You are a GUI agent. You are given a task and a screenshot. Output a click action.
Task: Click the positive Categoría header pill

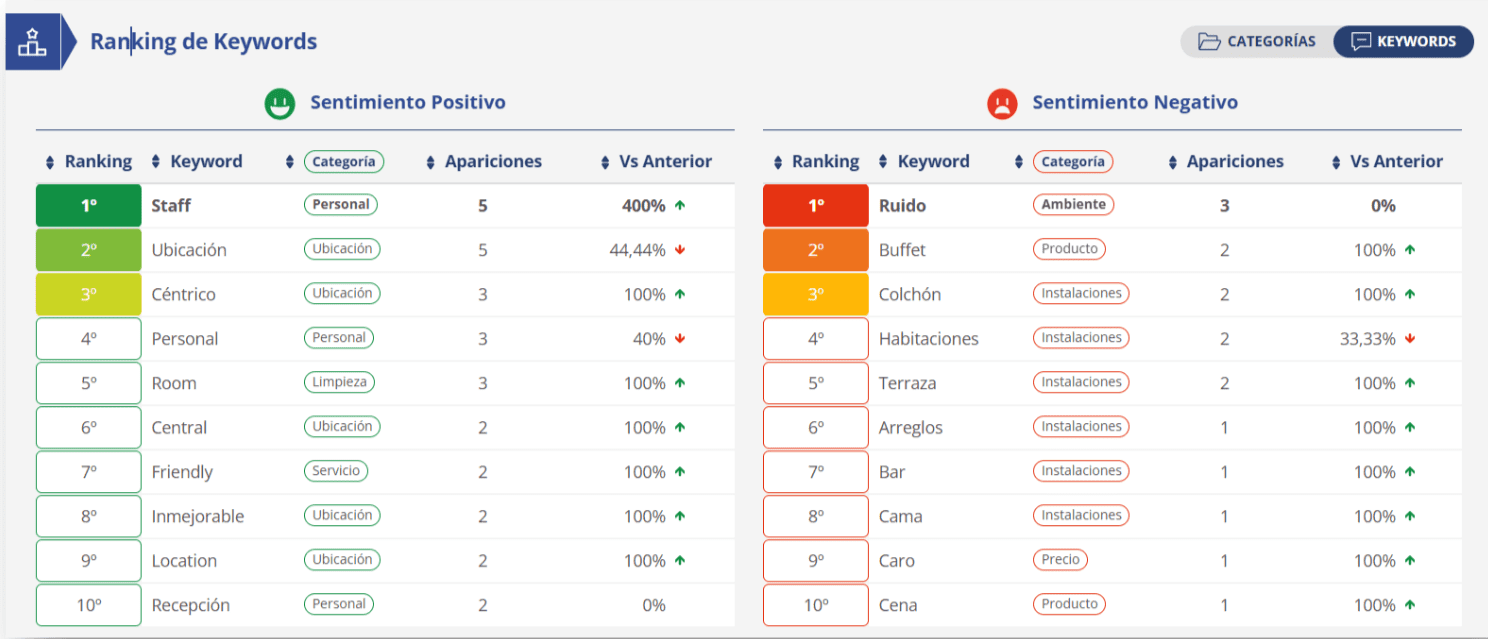pyautogui.click(x=343, y=162)
